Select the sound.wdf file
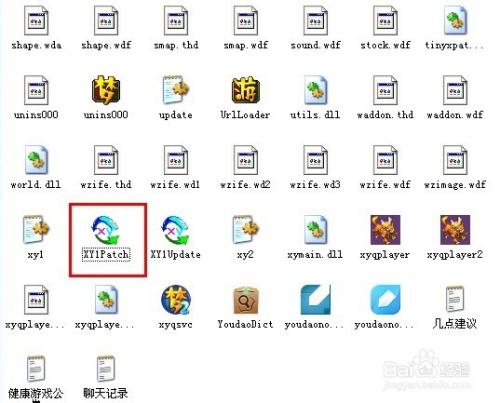 315,21
